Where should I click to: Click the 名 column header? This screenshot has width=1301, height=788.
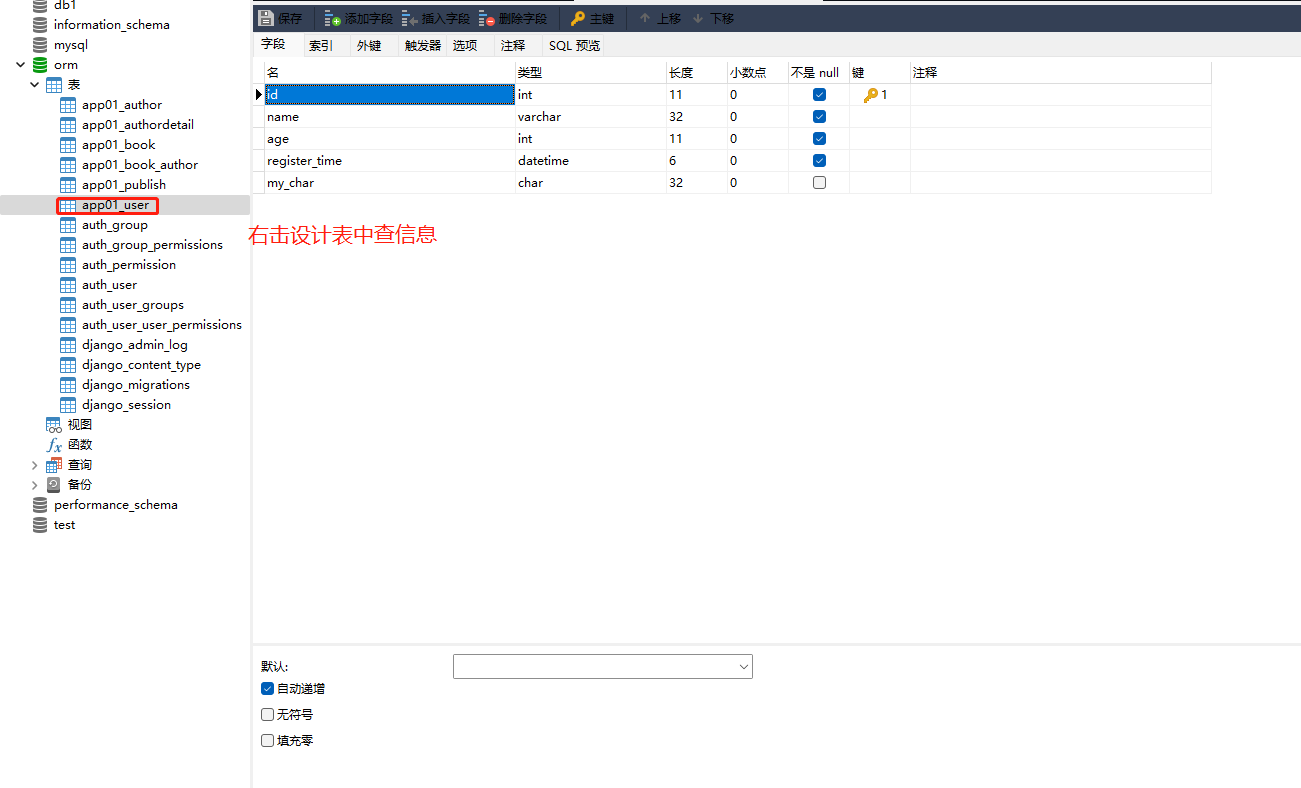click(390, 73)
